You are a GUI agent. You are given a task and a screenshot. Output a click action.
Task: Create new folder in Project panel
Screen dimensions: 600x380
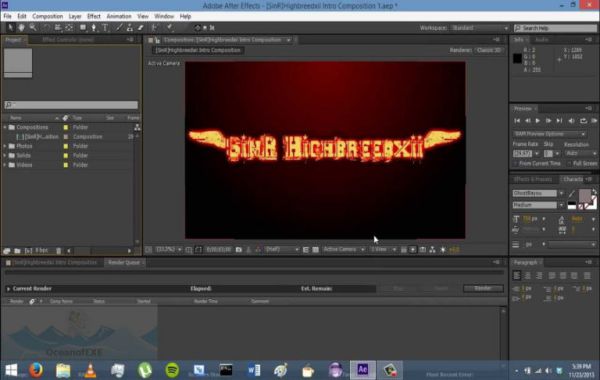(x=17, y=251)
